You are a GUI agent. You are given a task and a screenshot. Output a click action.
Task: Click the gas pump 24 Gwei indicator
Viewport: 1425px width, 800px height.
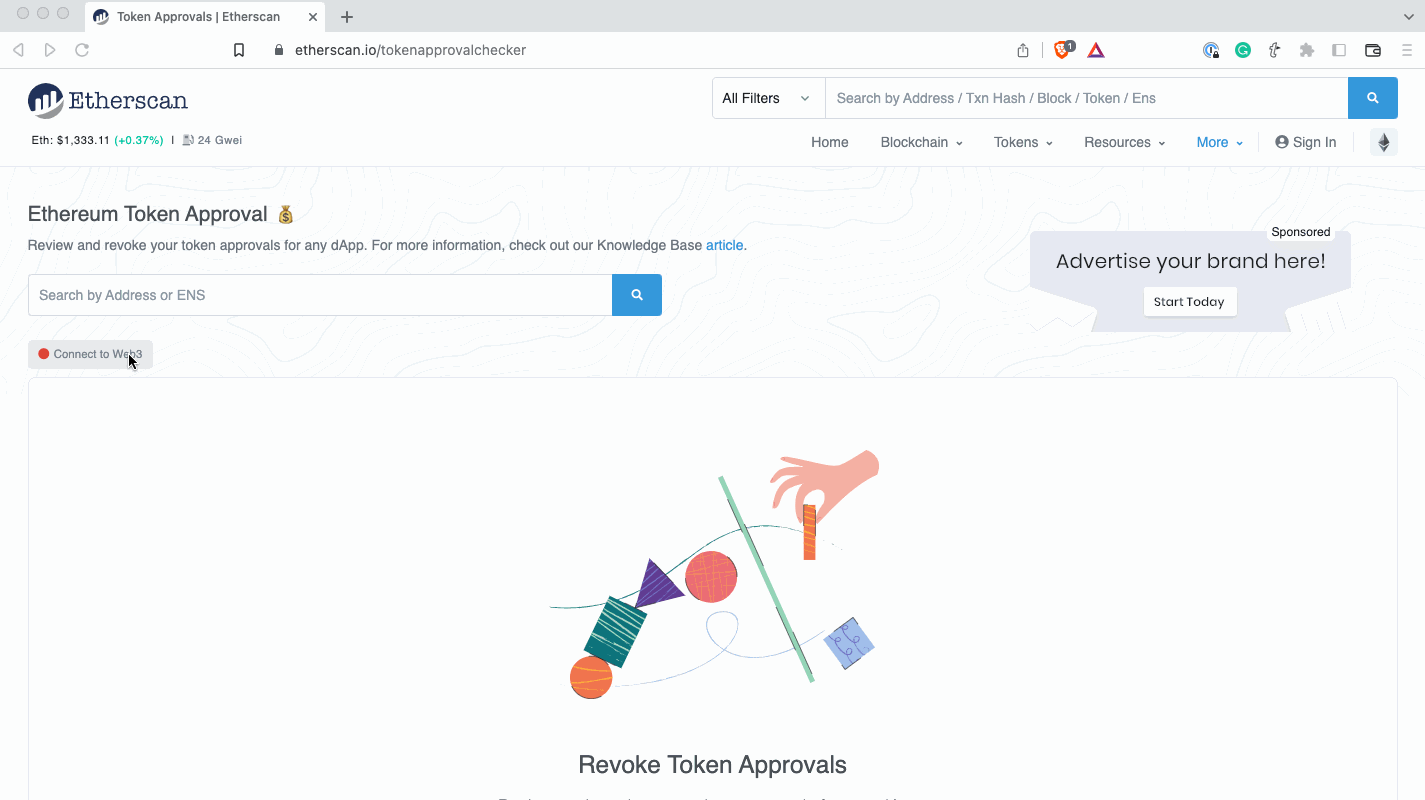click(x=212, y=140)
